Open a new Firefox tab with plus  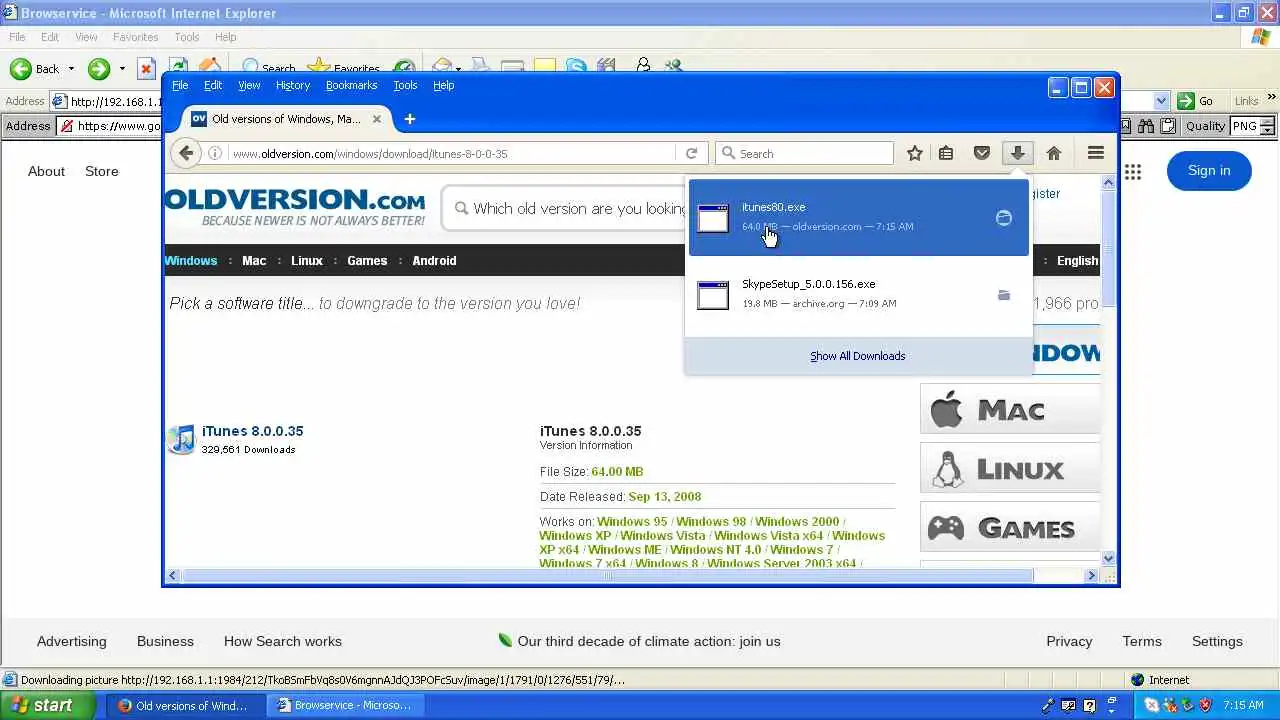409,119
